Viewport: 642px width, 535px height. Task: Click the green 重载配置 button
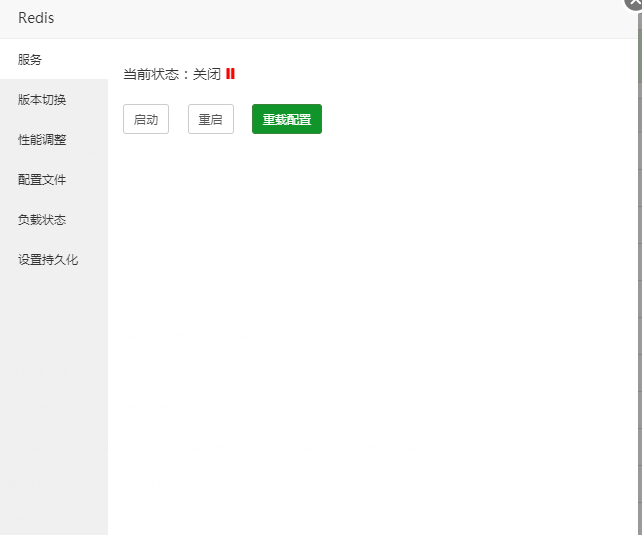[x=287, y=119]
